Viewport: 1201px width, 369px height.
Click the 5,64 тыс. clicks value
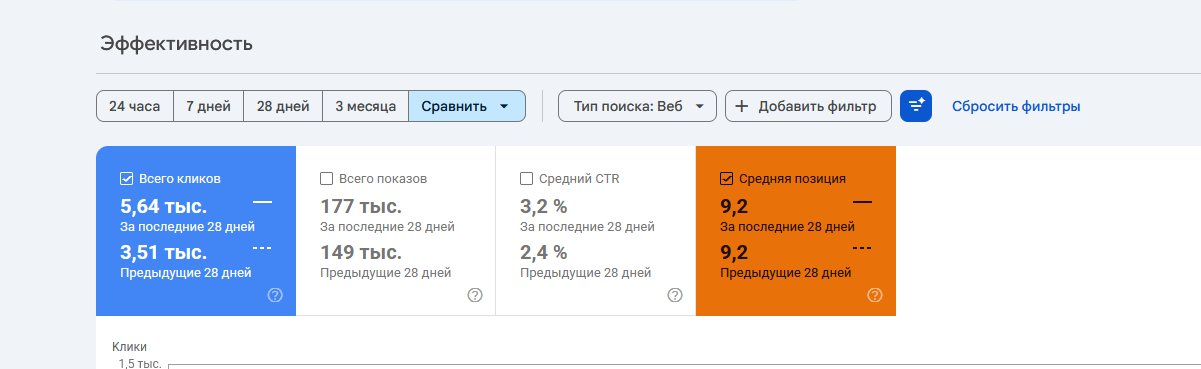point(164,207)
